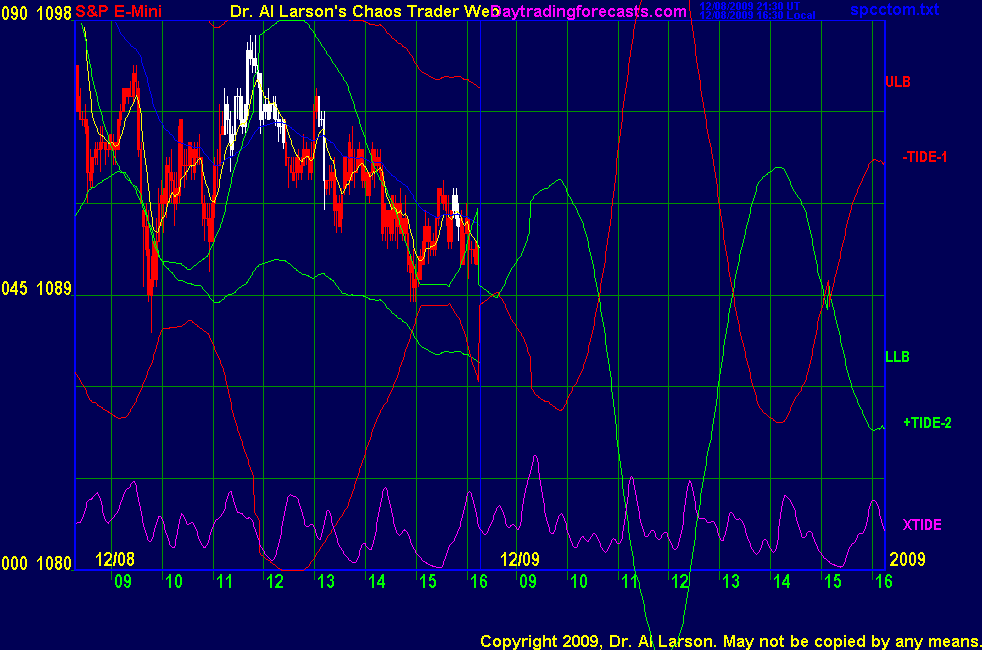
Task: Select the "21:30 UT" timestamp
Action: (x=777, y=6)
